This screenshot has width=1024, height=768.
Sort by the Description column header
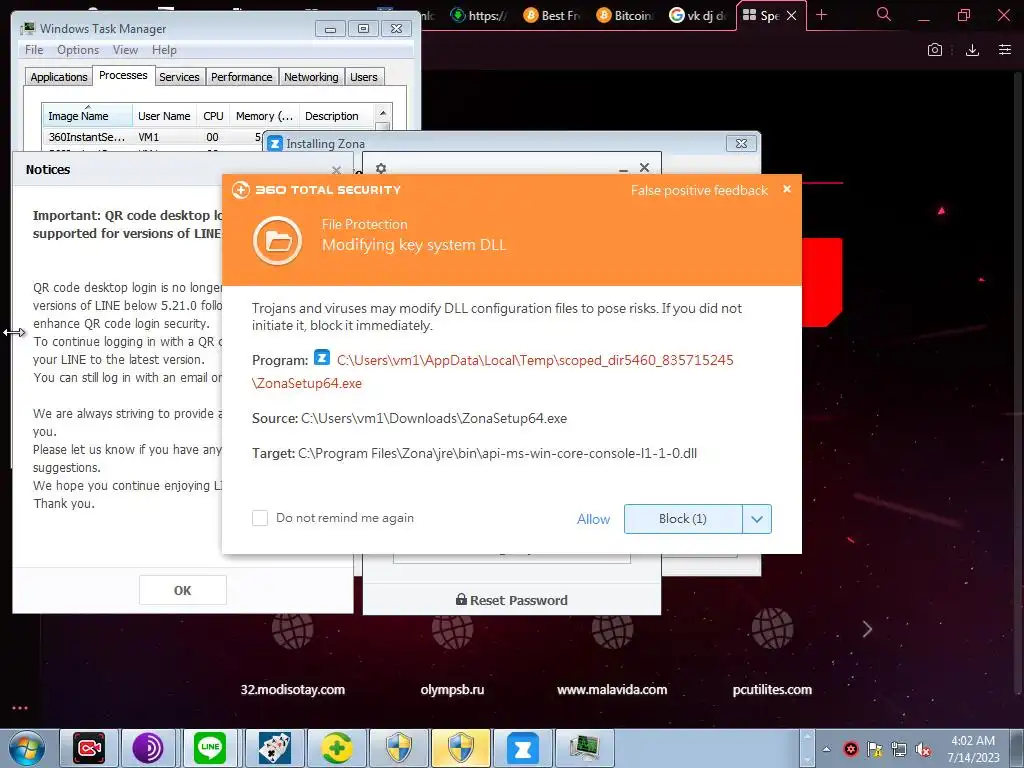335,116
